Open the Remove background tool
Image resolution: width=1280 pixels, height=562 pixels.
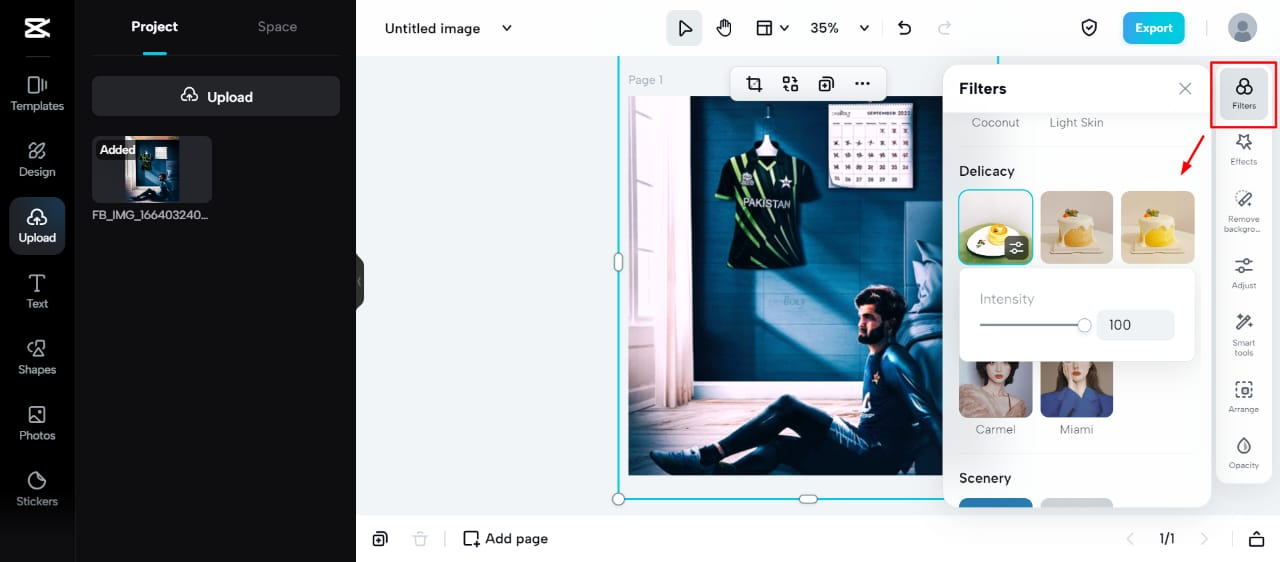1244,211
